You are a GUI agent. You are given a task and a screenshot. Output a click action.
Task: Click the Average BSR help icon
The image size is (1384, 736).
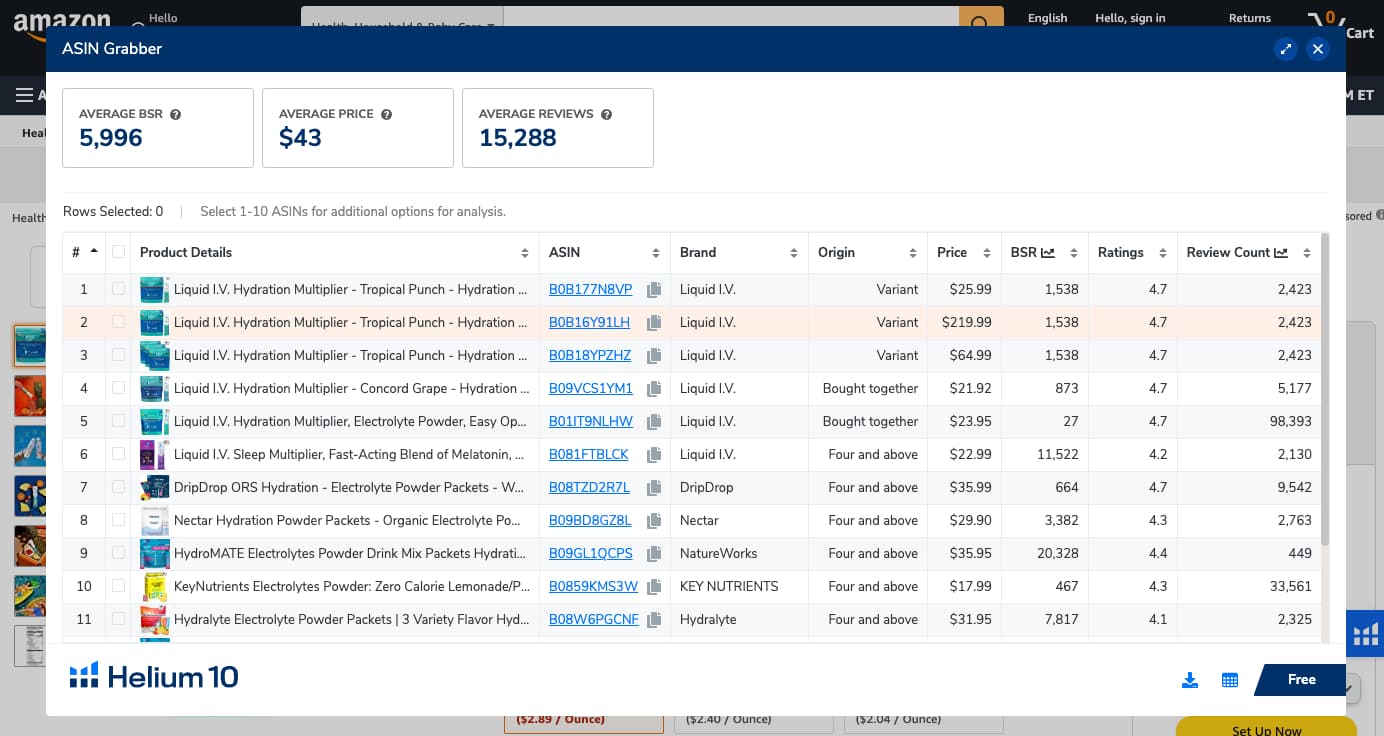click(x=176, y=114)
